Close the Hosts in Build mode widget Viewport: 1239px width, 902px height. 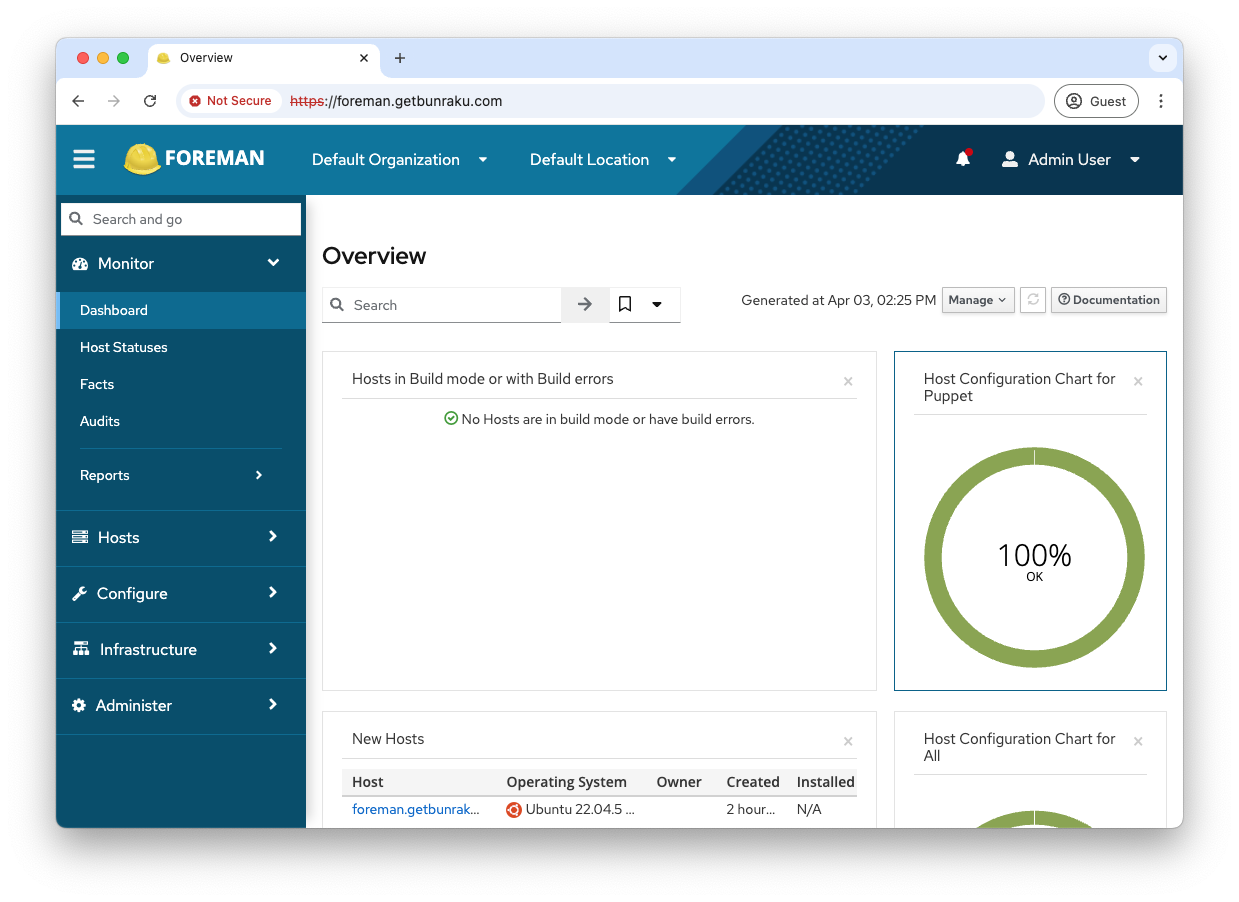[x=848, y=381]
